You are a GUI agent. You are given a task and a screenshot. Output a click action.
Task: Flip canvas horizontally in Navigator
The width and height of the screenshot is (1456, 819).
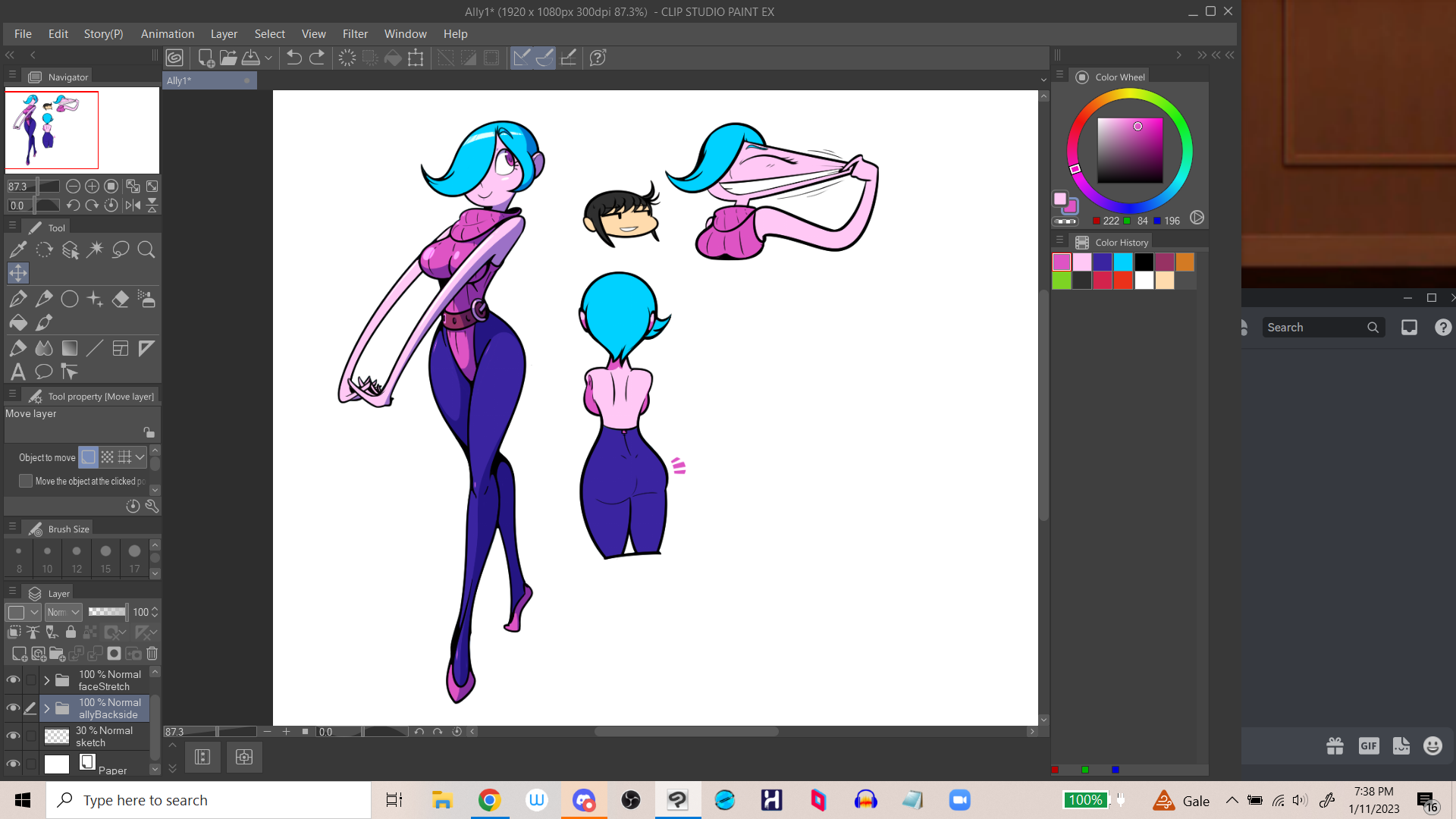coord(133,205)
